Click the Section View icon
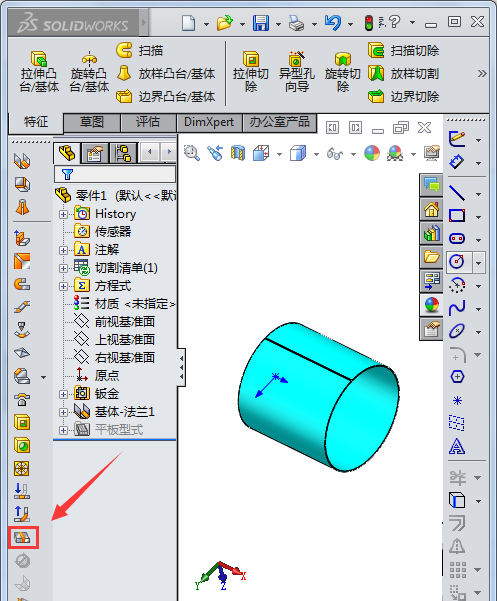 pos(238,153)
